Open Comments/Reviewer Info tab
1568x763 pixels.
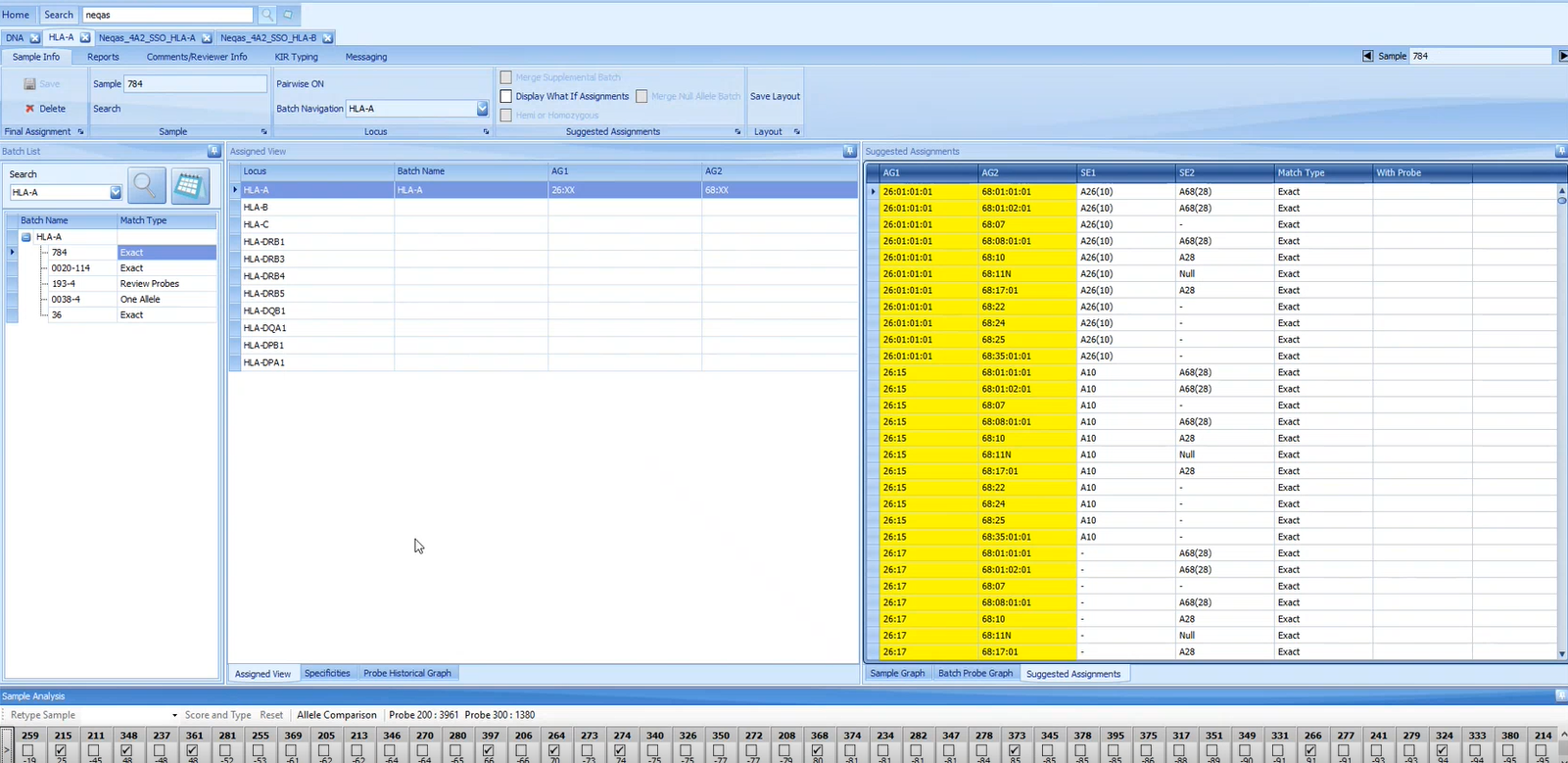click(x=197, y=57)
